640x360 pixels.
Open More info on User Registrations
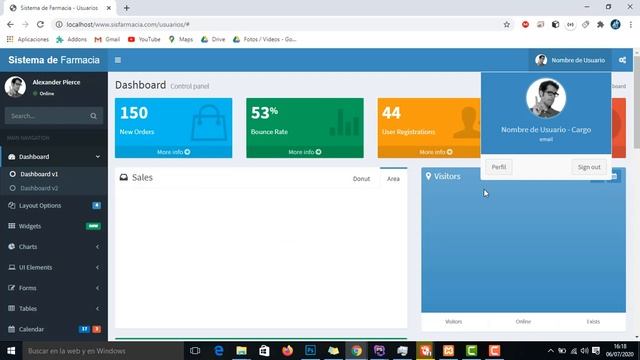(436, 152)
